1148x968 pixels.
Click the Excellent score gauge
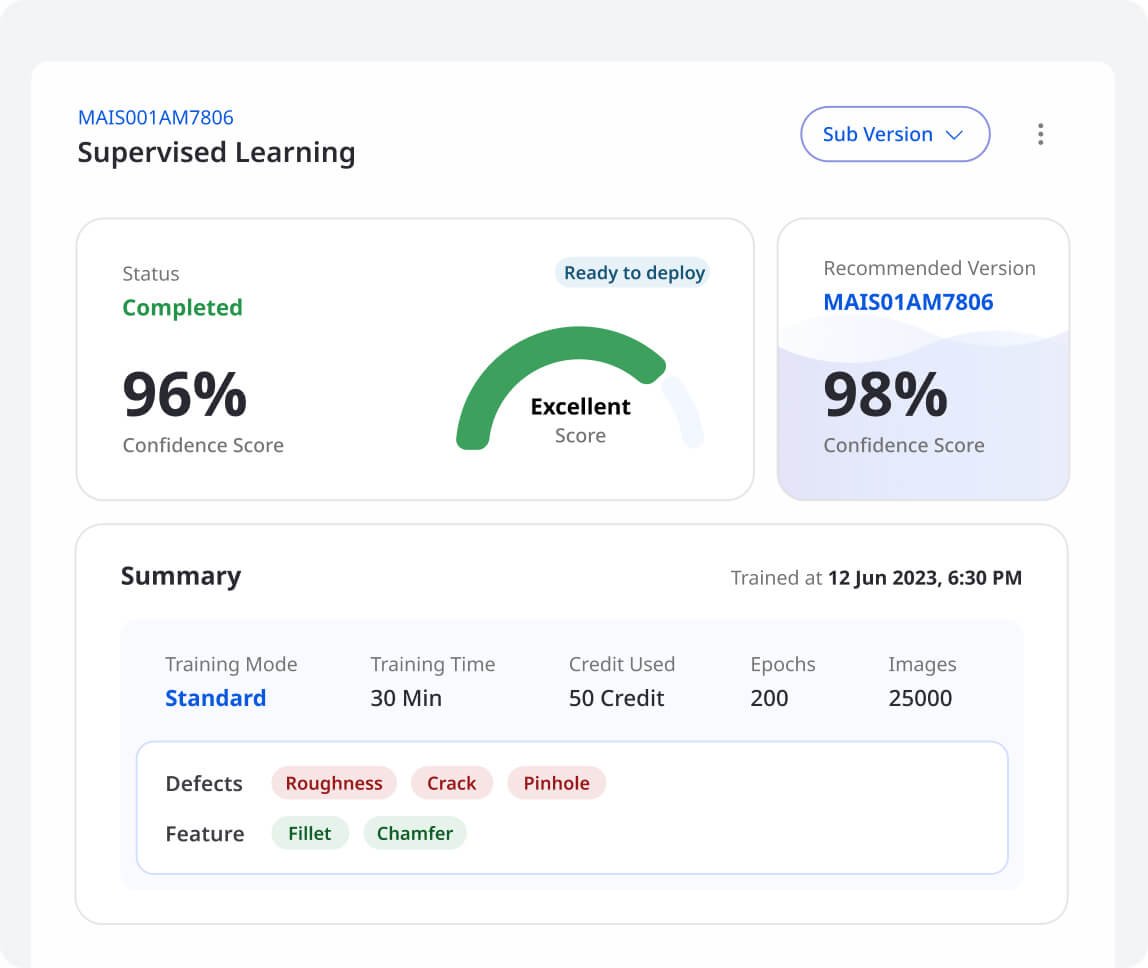pyautogui.click(x=580, y=395)
